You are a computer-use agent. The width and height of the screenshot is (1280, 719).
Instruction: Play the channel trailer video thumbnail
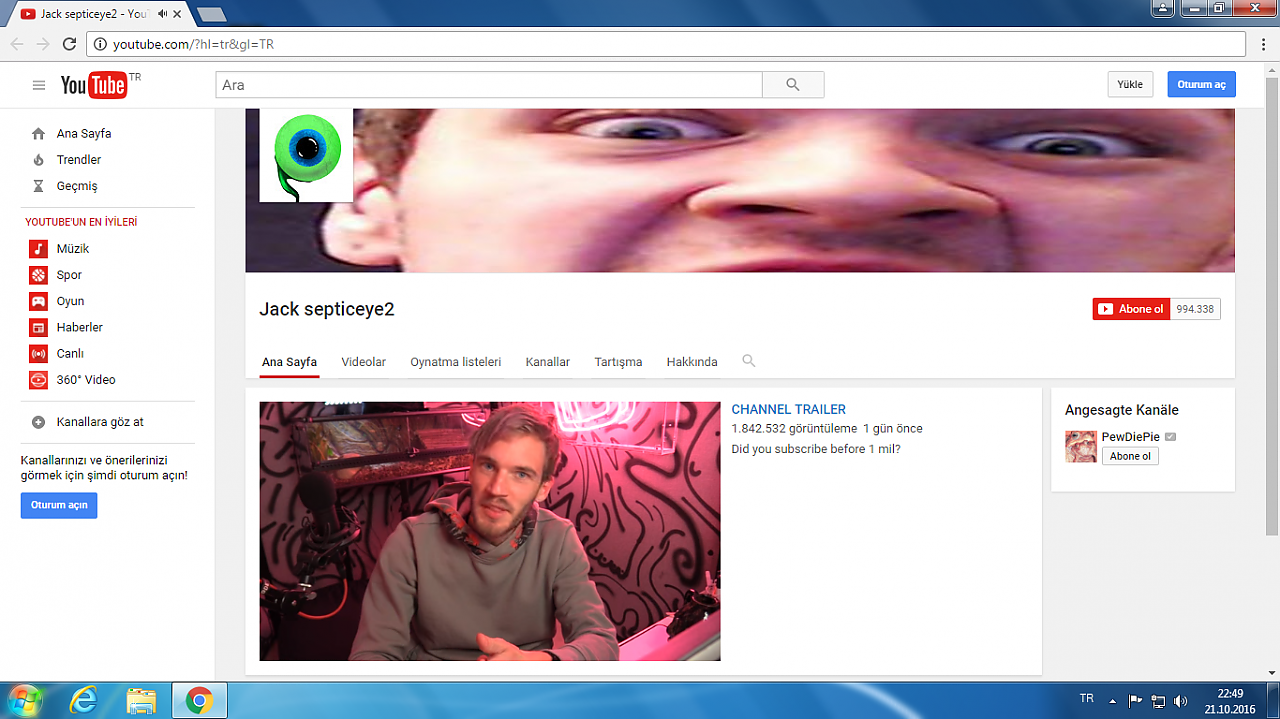pyautogui.click(x=490, y=531)
